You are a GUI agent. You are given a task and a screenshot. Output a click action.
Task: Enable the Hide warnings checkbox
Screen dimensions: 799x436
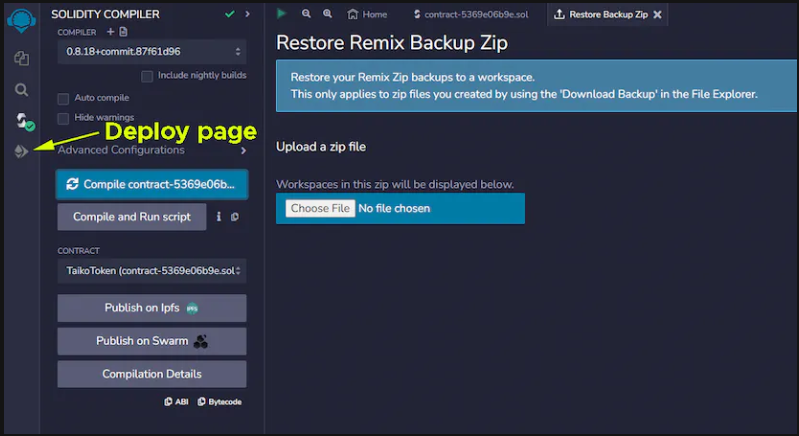[63, 118]
